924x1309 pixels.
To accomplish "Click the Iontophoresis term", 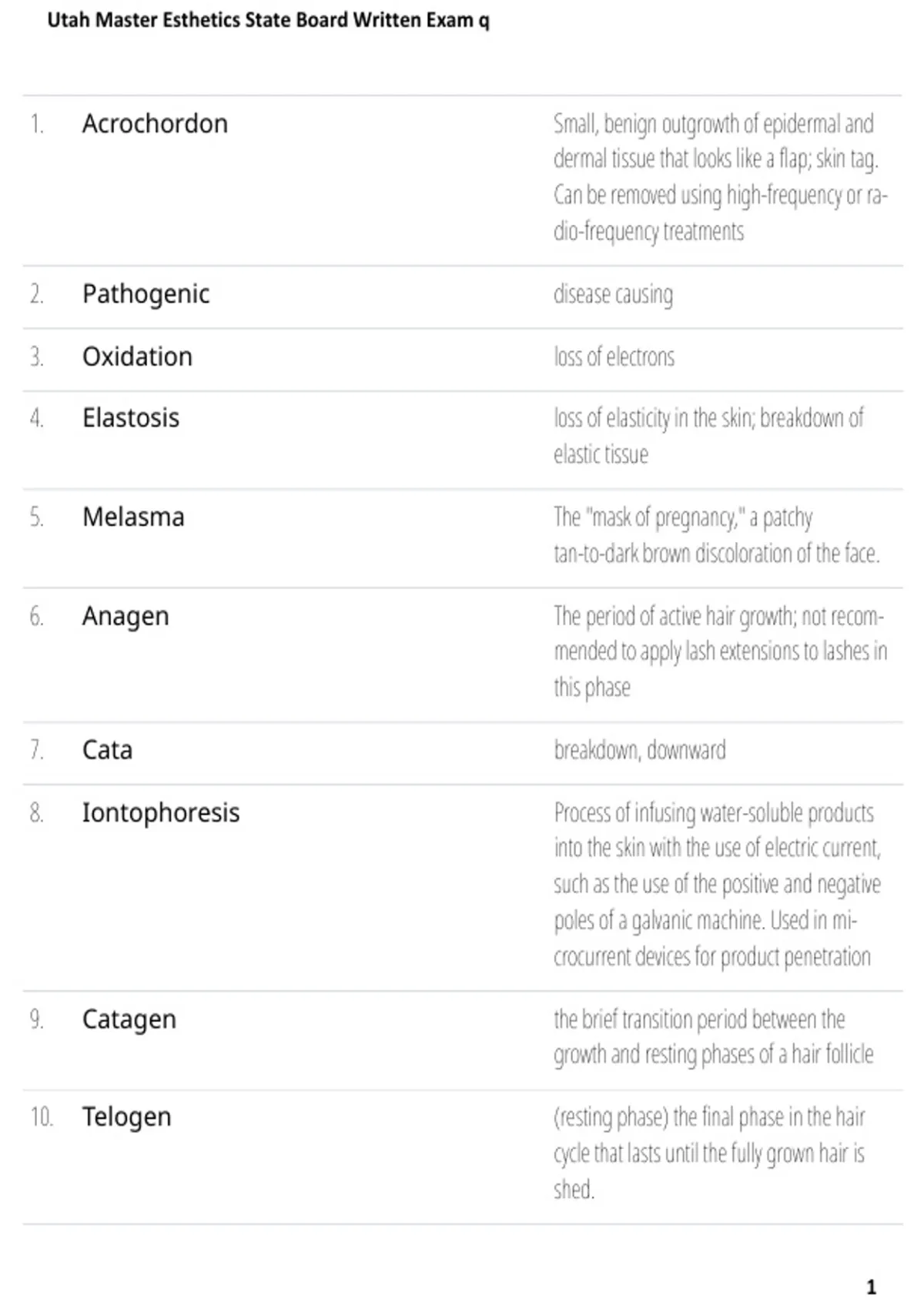I will pyautogui.click(x=161, y=813).
